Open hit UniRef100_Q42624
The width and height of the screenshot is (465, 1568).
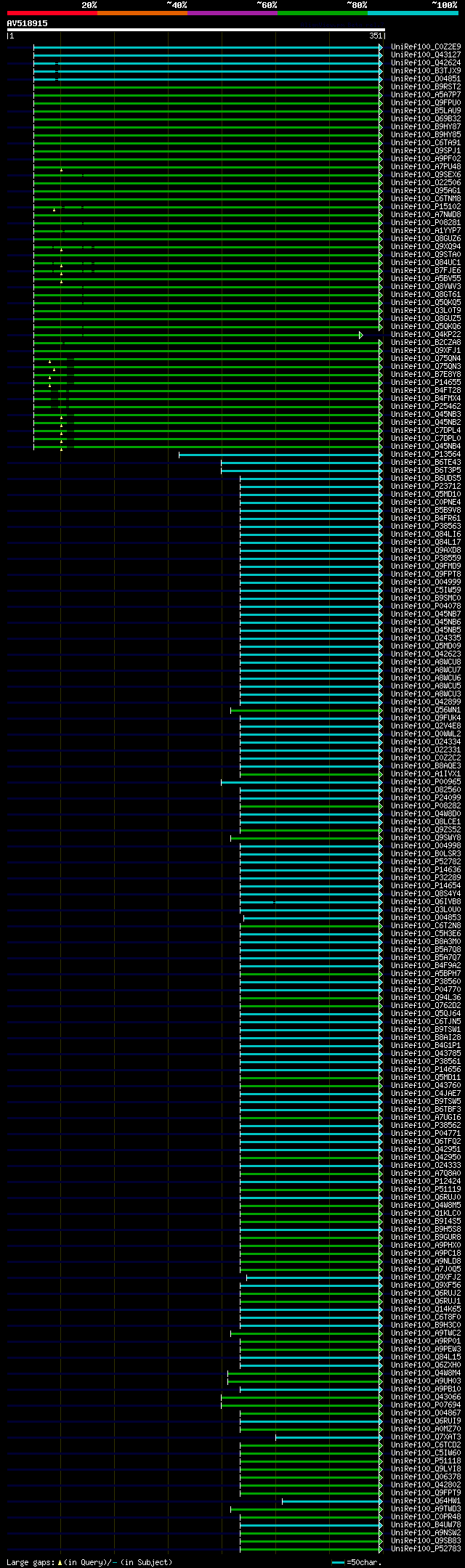point(426,63)
